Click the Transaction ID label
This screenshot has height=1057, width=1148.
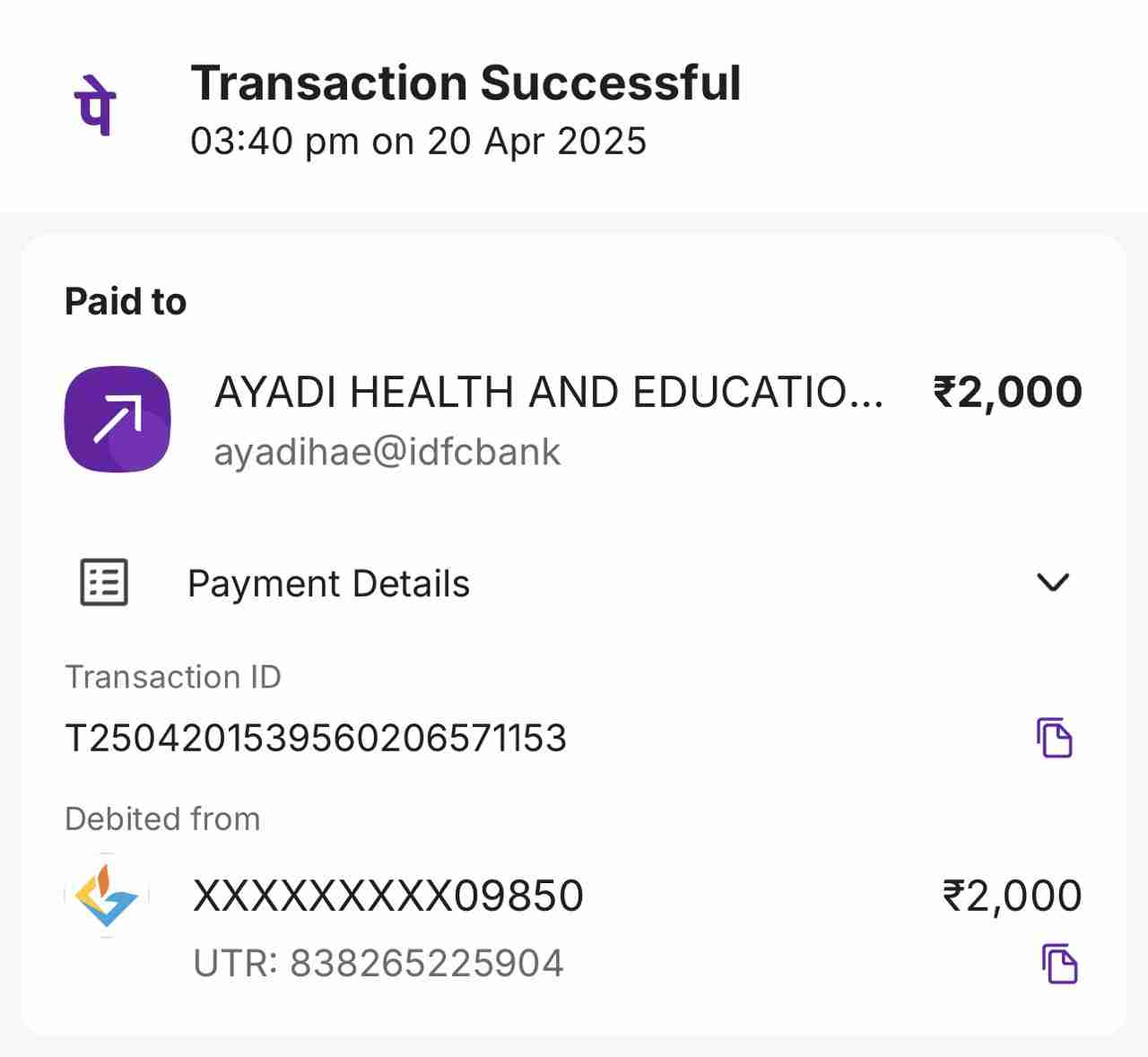point(173,677)
